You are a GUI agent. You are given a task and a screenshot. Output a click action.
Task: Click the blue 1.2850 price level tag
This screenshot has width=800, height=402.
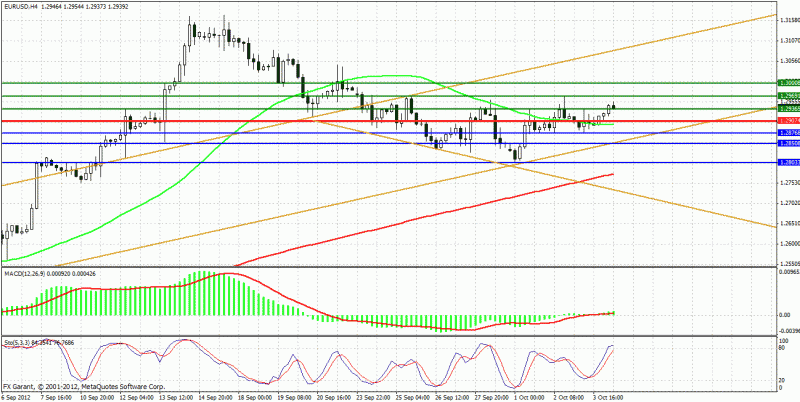click(788, 143)
